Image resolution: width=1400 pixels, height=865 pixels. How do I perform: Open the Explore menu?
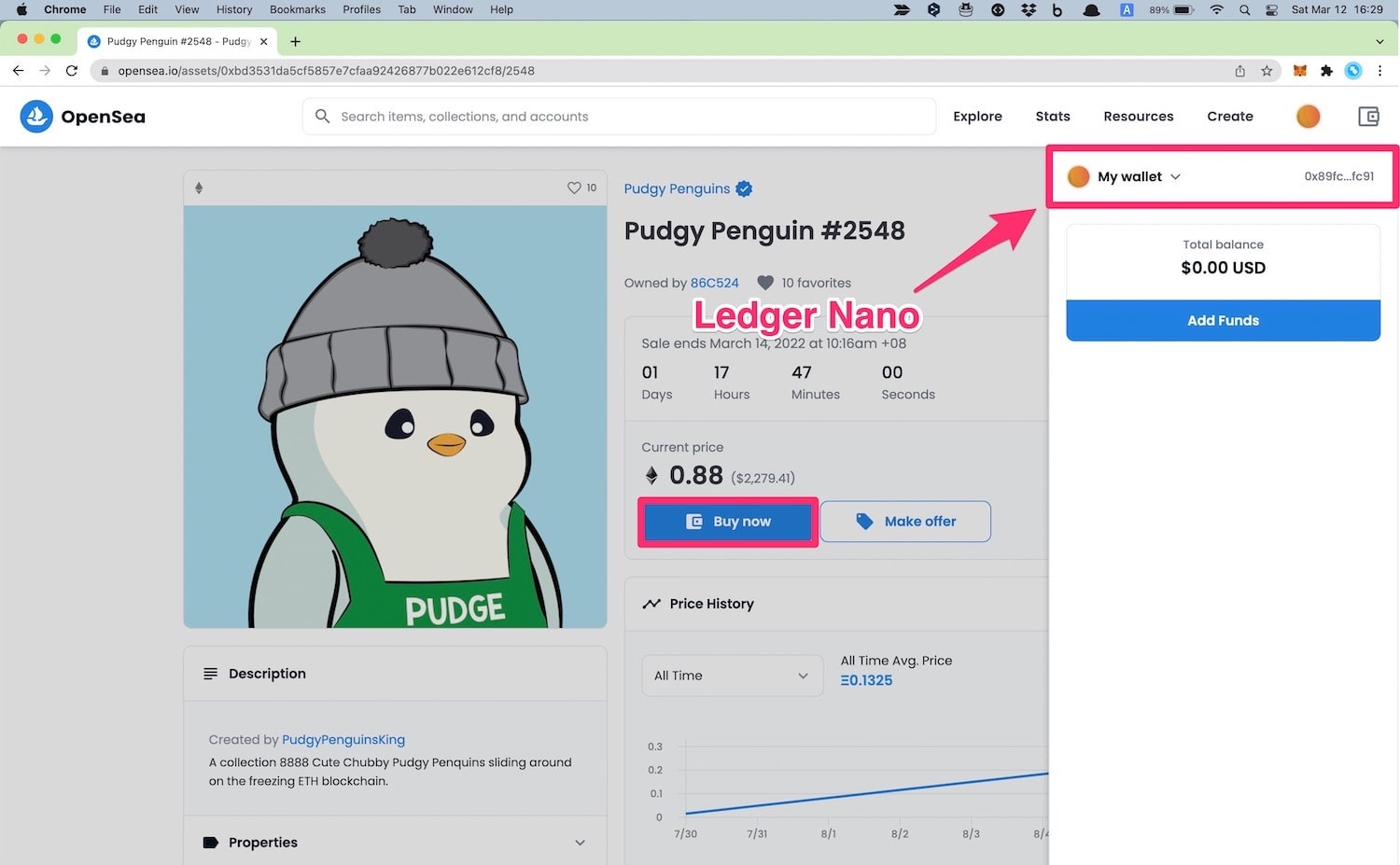(x=977, y=117)
